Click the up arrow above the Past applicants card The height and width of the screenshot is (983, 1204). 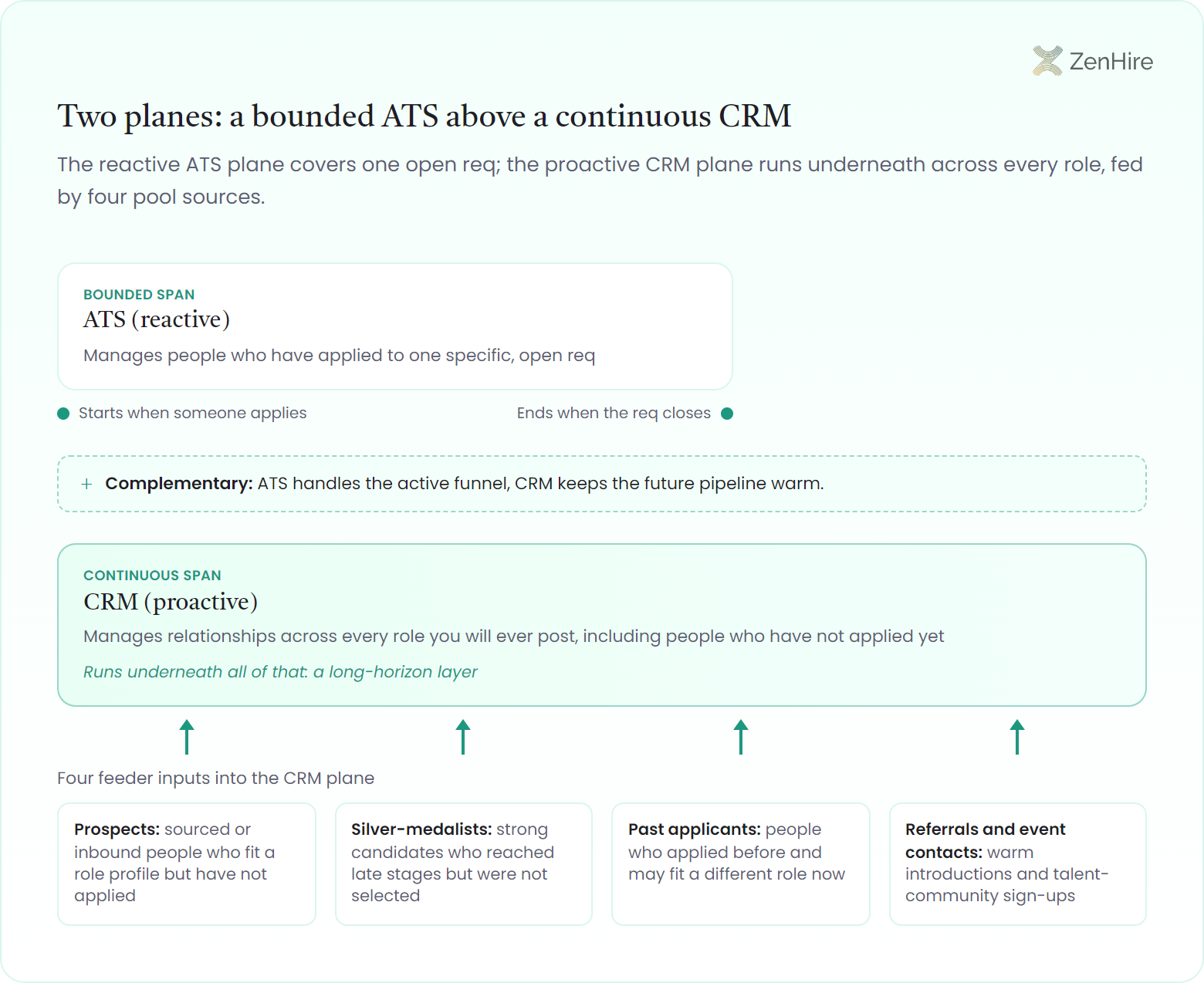741,737
